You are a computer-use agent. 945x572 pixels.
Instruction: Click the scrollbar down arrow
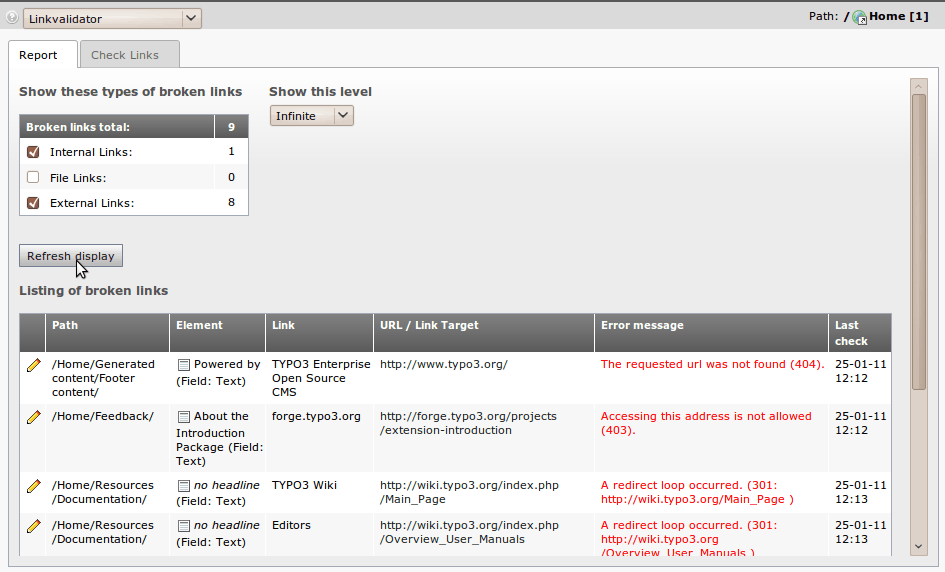click(x=918, y=546)
